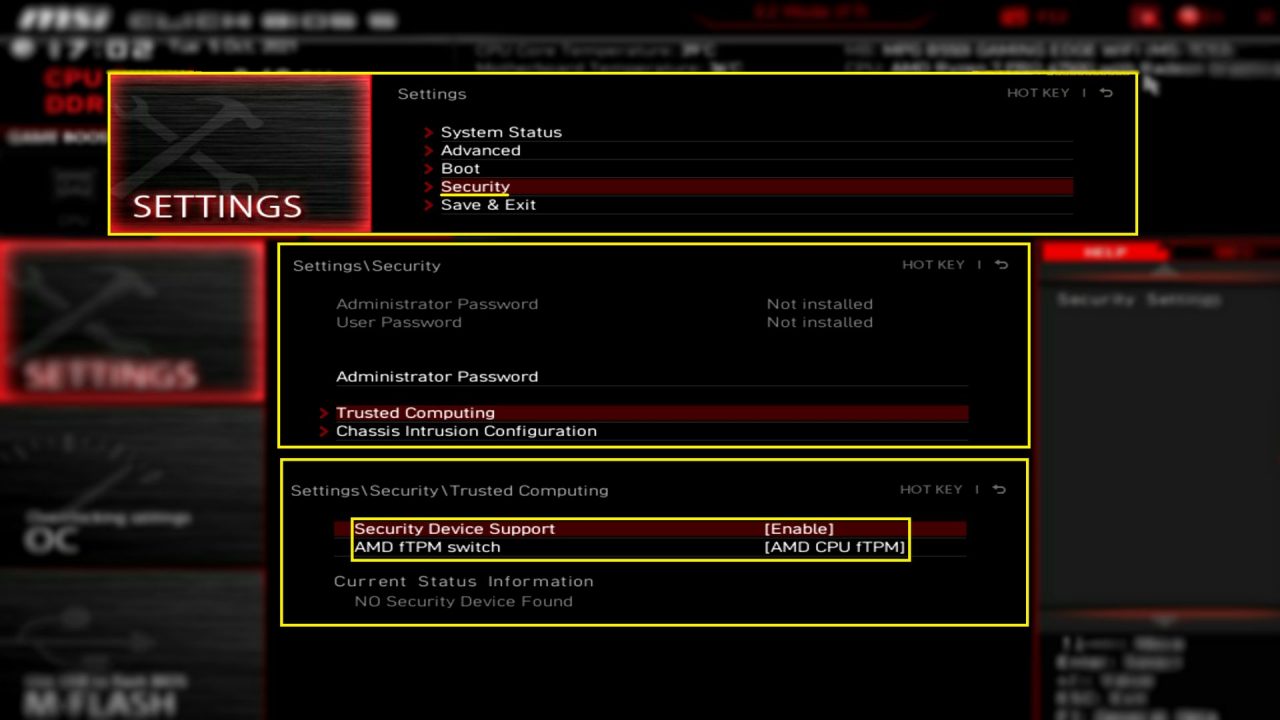
Task: Switch to the Advanced settings menu
Action: pos(481,150)
